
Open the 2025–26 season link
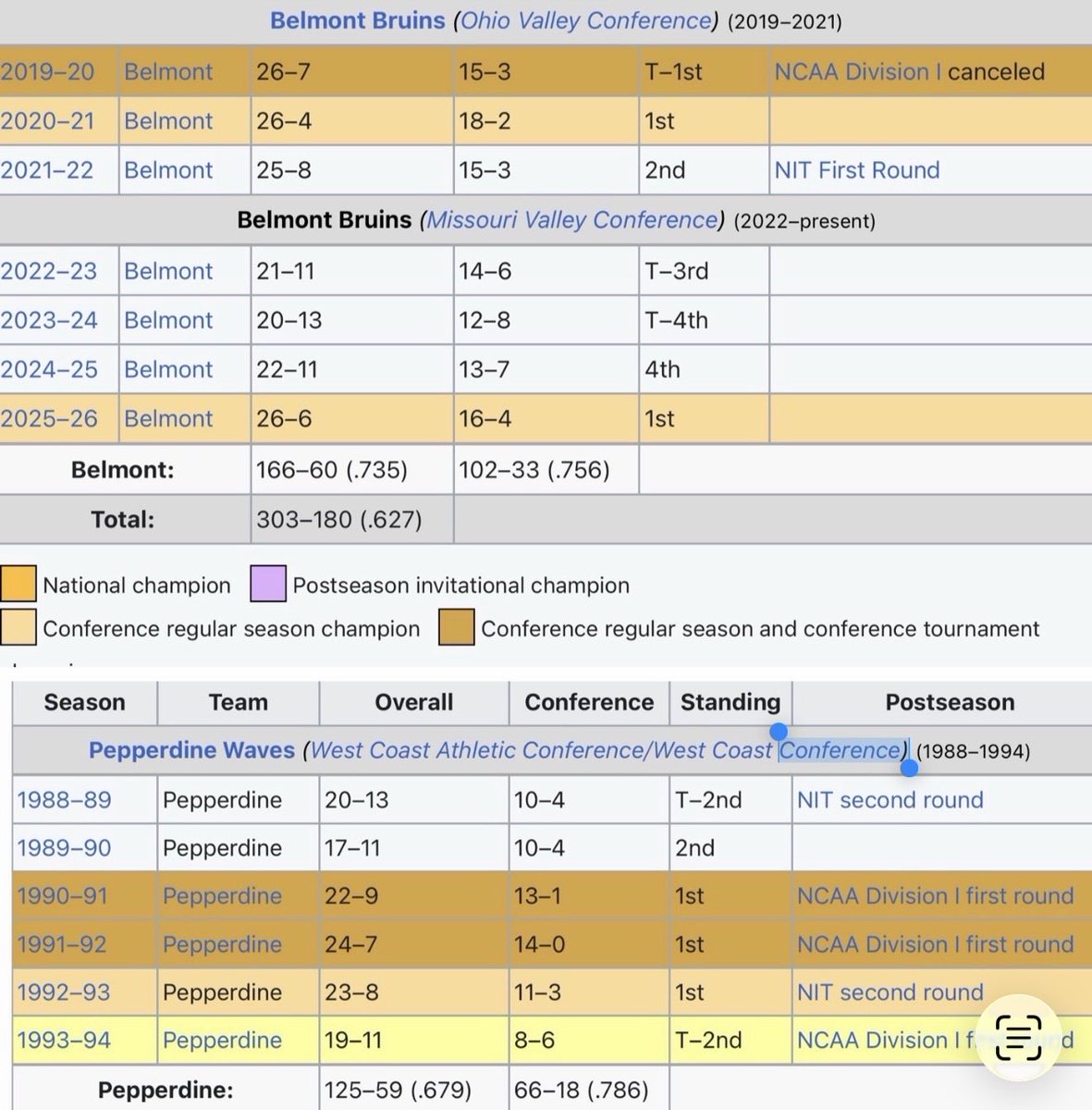point(48,418)
